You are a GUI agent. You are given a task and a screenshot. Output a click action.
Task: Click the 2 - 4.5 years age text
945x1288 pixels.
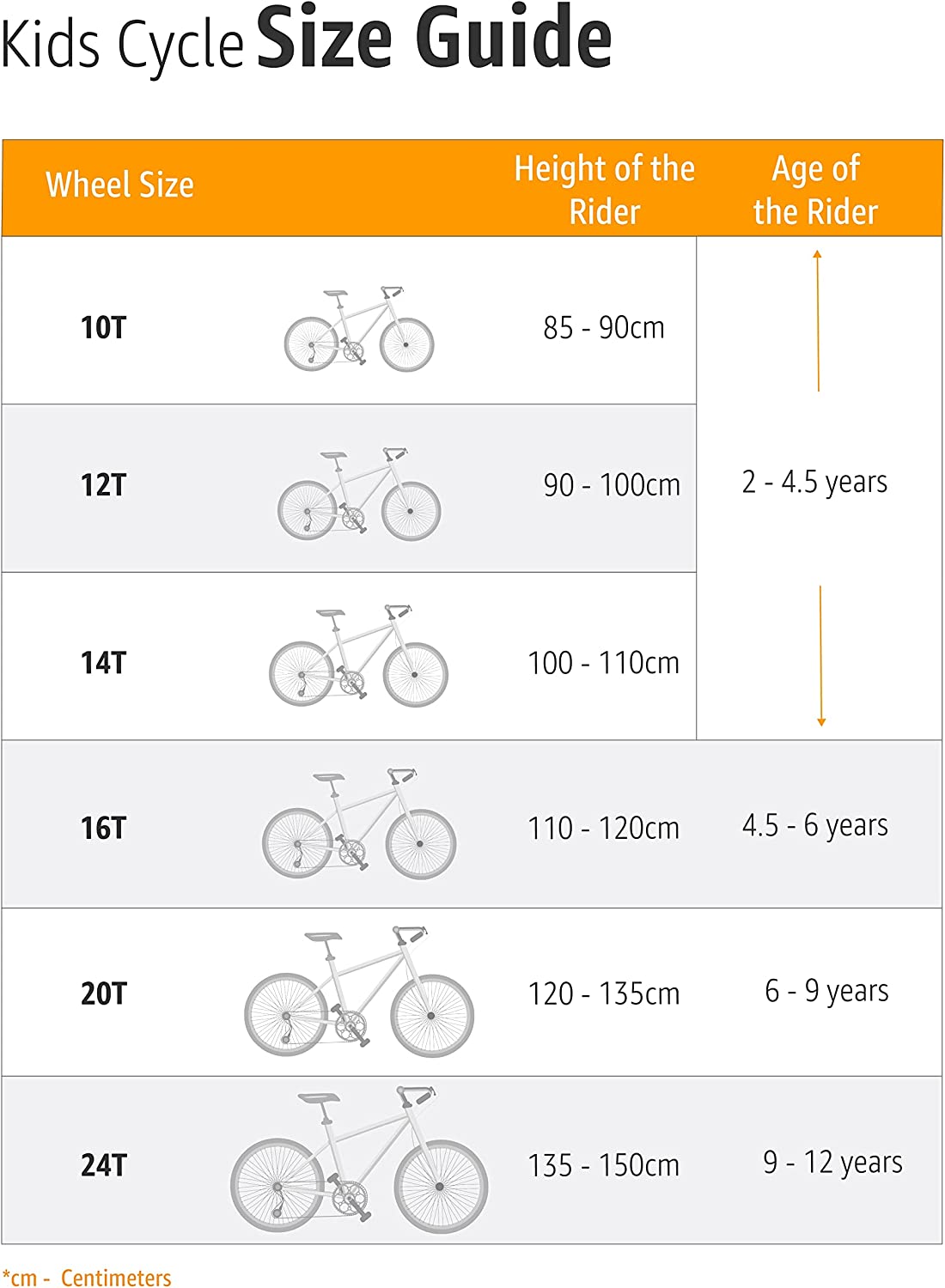814,482
